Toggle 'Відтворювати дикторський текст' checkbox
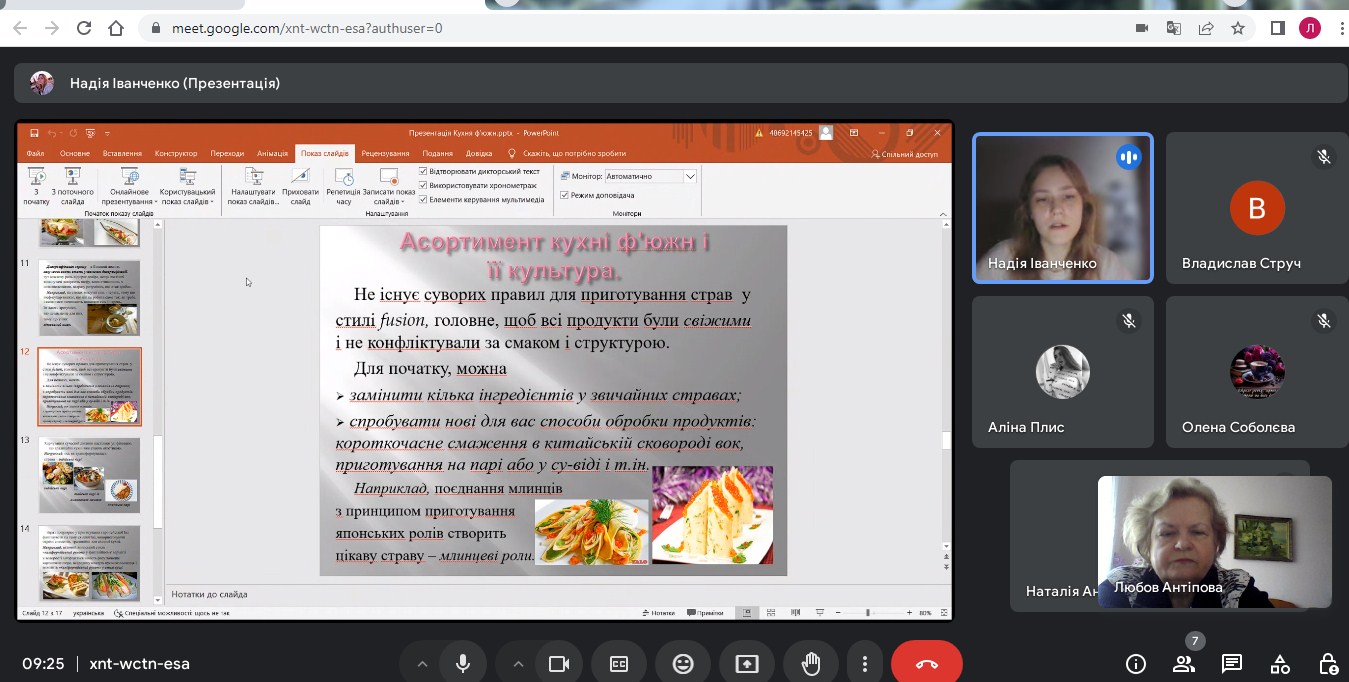1349x682 pixels. click(x=424, y=172)
